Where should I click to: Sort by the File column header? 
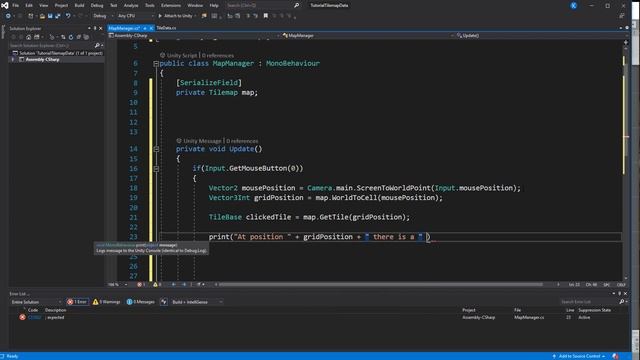(517, 310)
